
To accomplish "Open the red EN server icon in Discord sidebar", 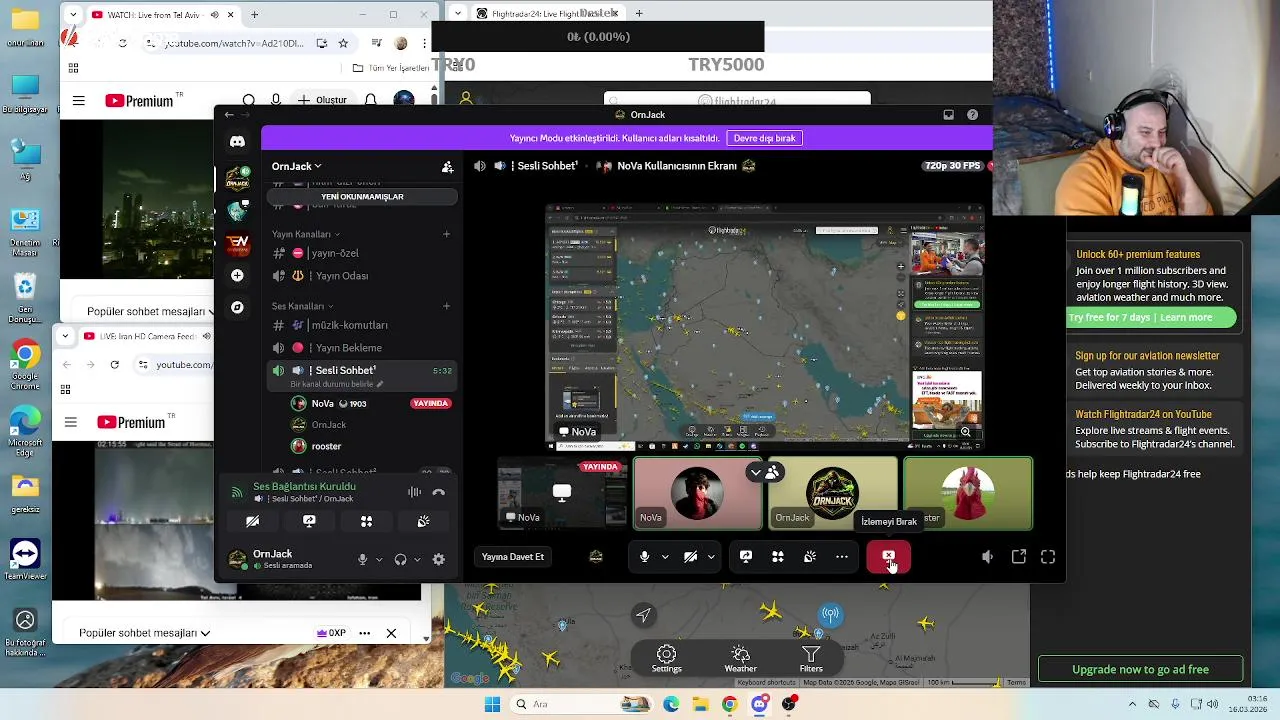I will (237, 243).
